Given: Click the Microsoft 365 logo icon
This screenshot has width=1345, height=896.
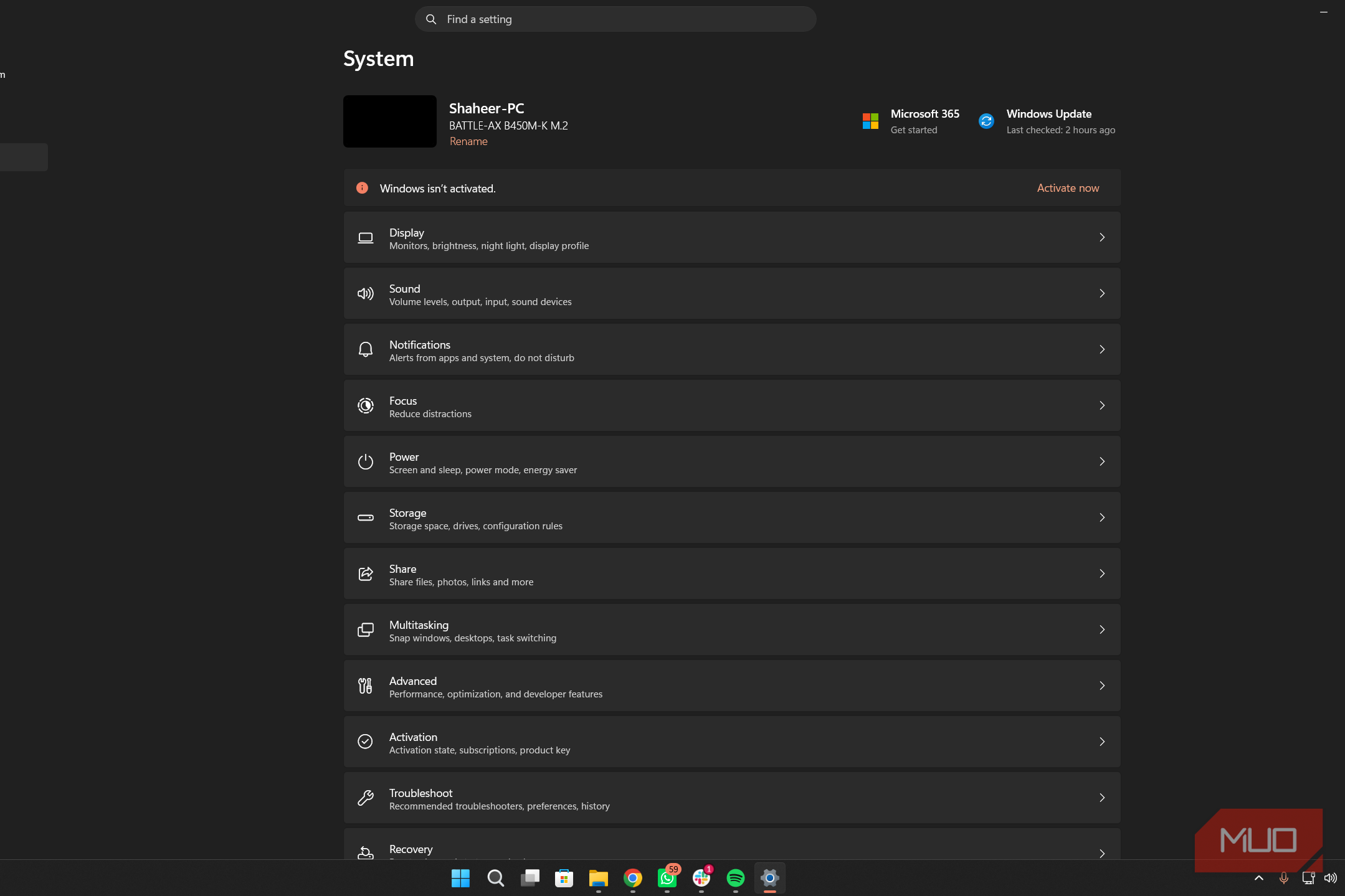Looking at the screenshot, I should coord(870,121).
